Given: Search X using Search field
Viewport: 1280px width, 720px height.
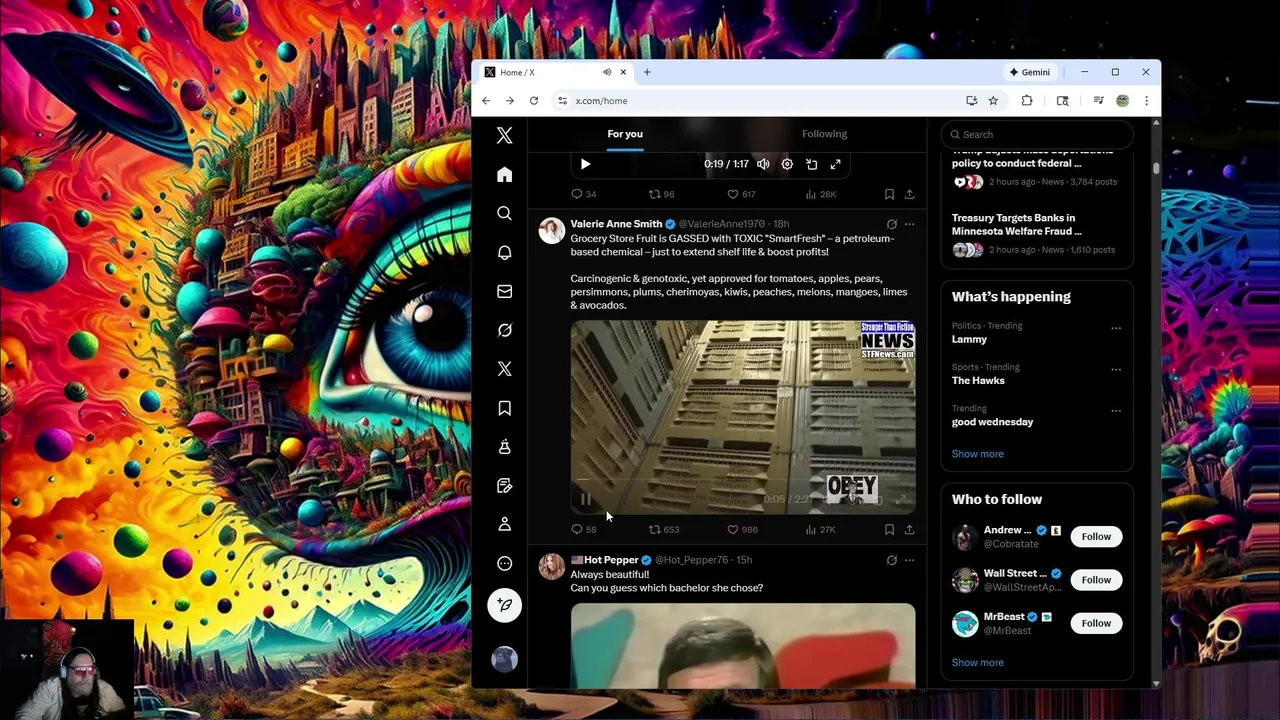Looking at the screenshot, I should click(1037, 134).
